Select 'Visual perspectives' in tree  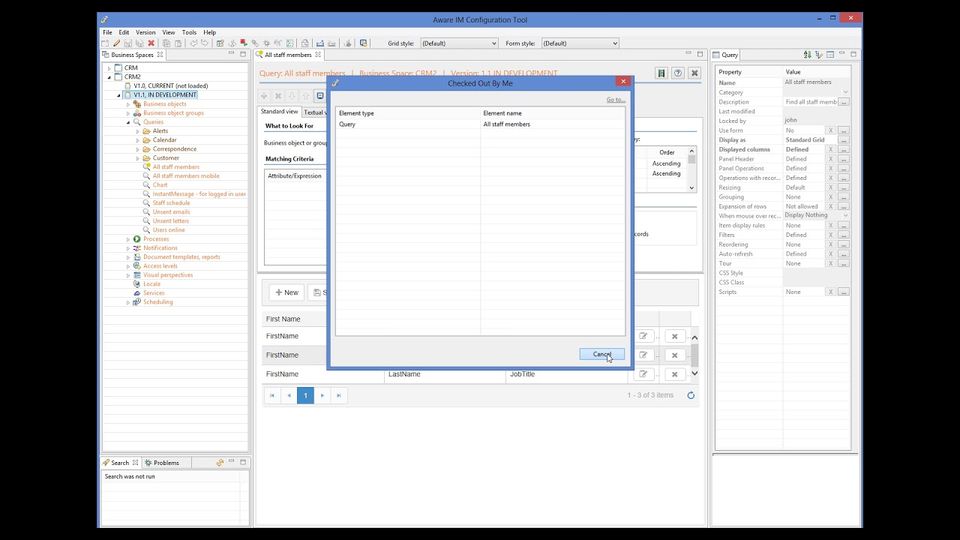(x=168, y=276)
